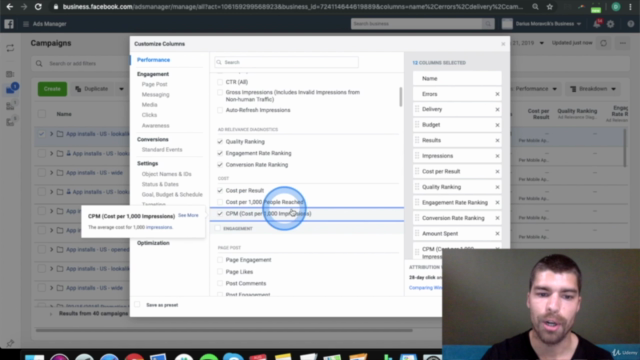Check the Post Comments checkbox
The image size is (640, 360).
point(220,283)
